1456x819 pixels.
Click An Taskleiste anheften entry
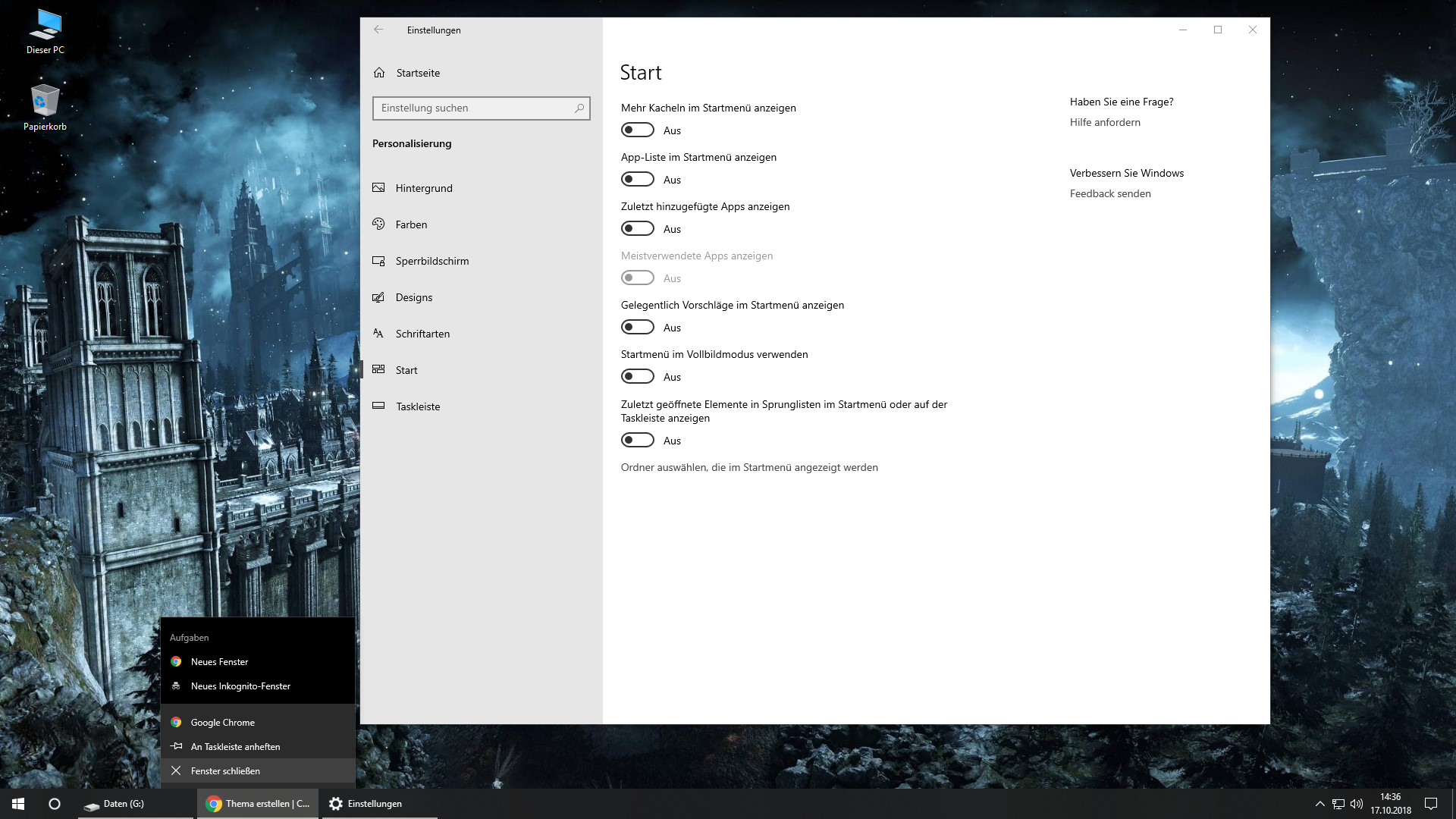[235, 747]
